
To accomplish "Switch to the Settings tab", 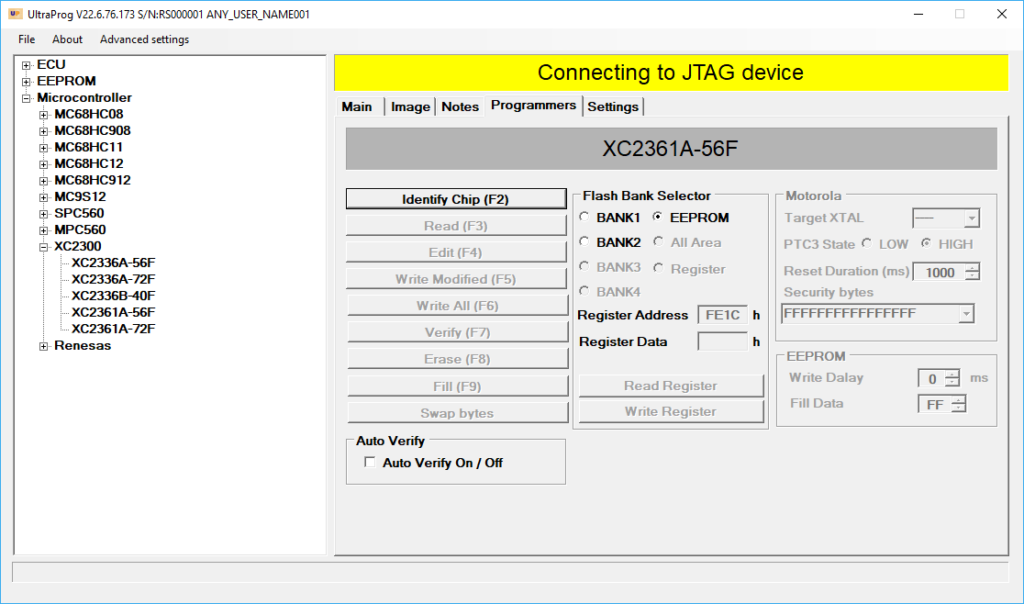I will pyautogui.click(x=612, y=107).
